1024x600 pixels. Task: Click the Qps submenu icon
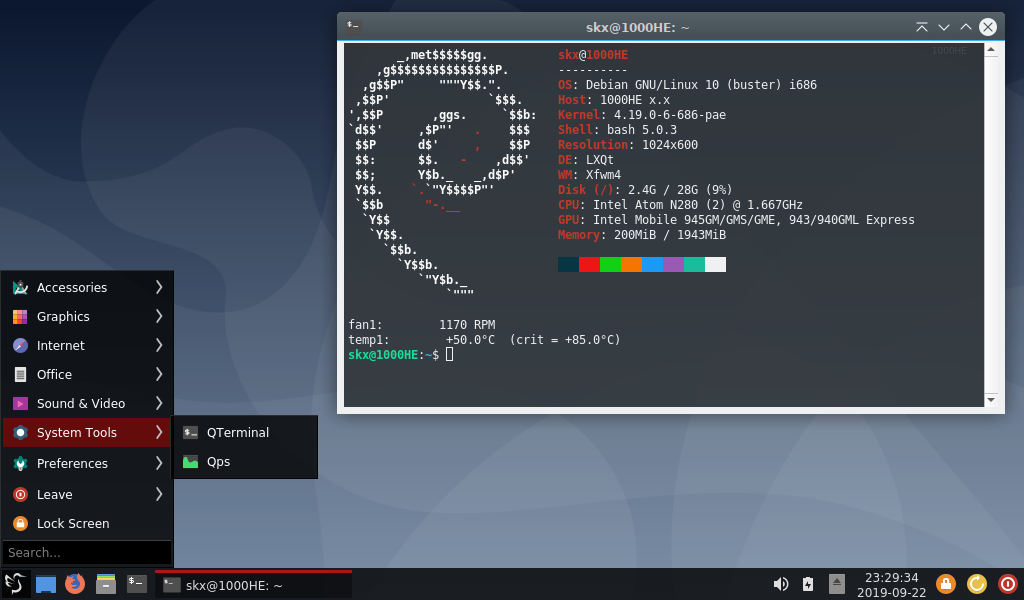[x=190, y=462]
